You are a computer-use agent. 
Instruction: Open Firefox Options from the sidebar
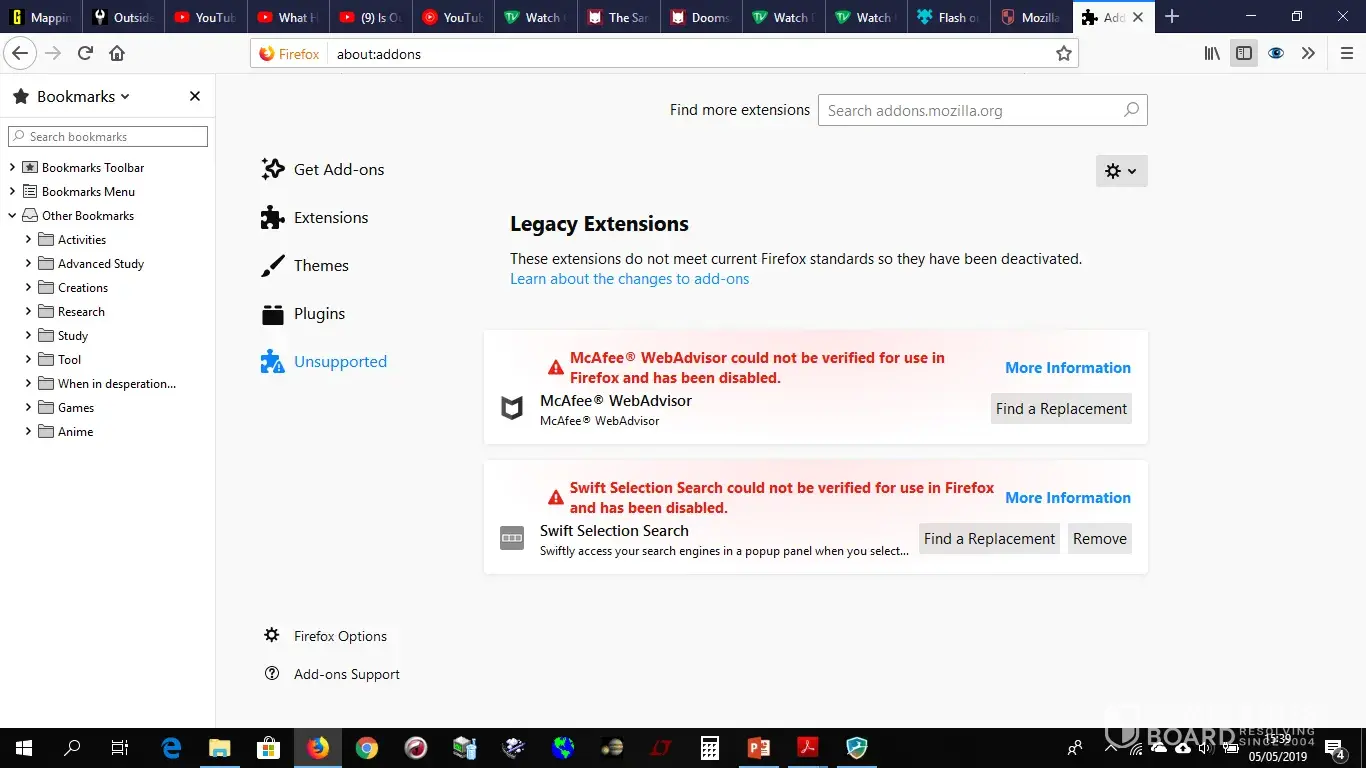pos(340,636)
